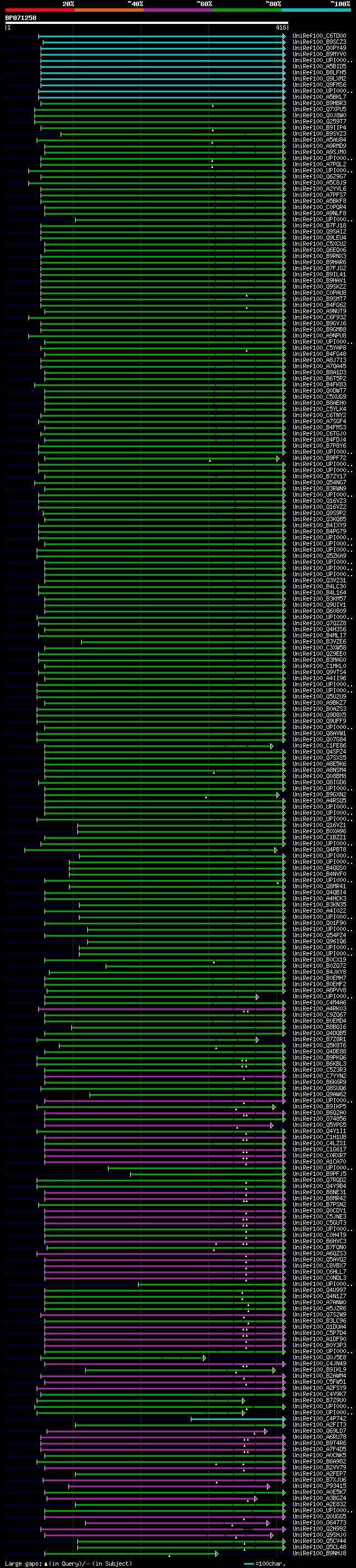The width and height of the screenshot is (356, 1568).
Task: Click the green ~80% identity legend segment
Action: point(247,10)
